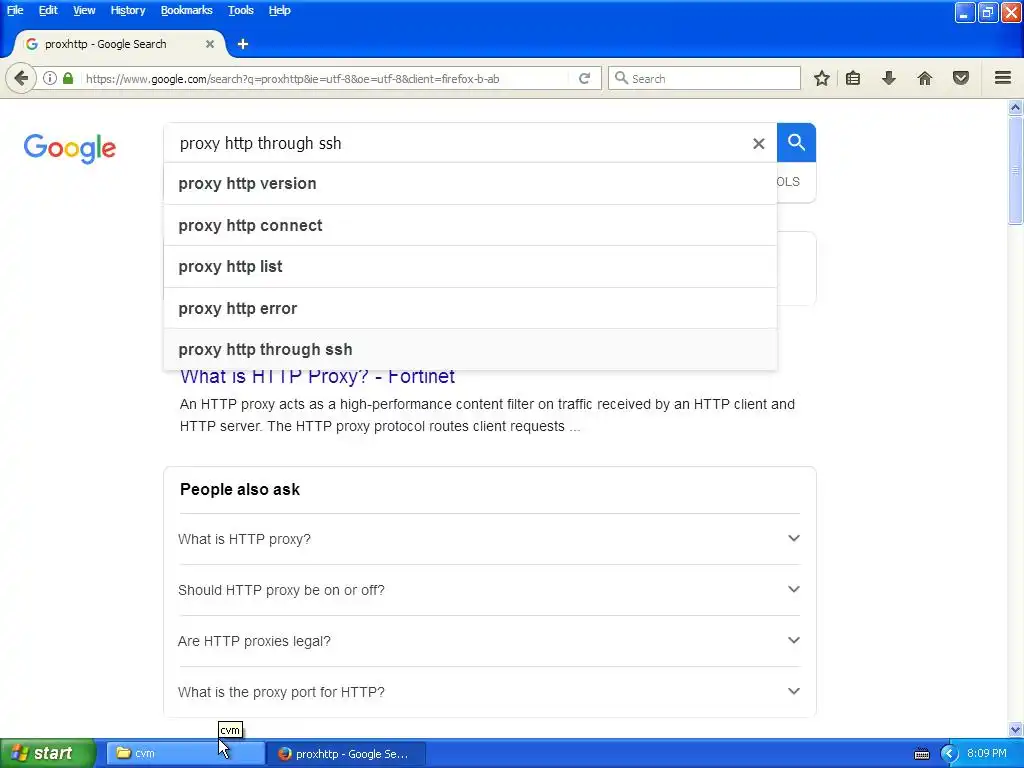The image size is (1024, 768).
Task: Click the 8:09 PM clock
Action: click(987, 753)
